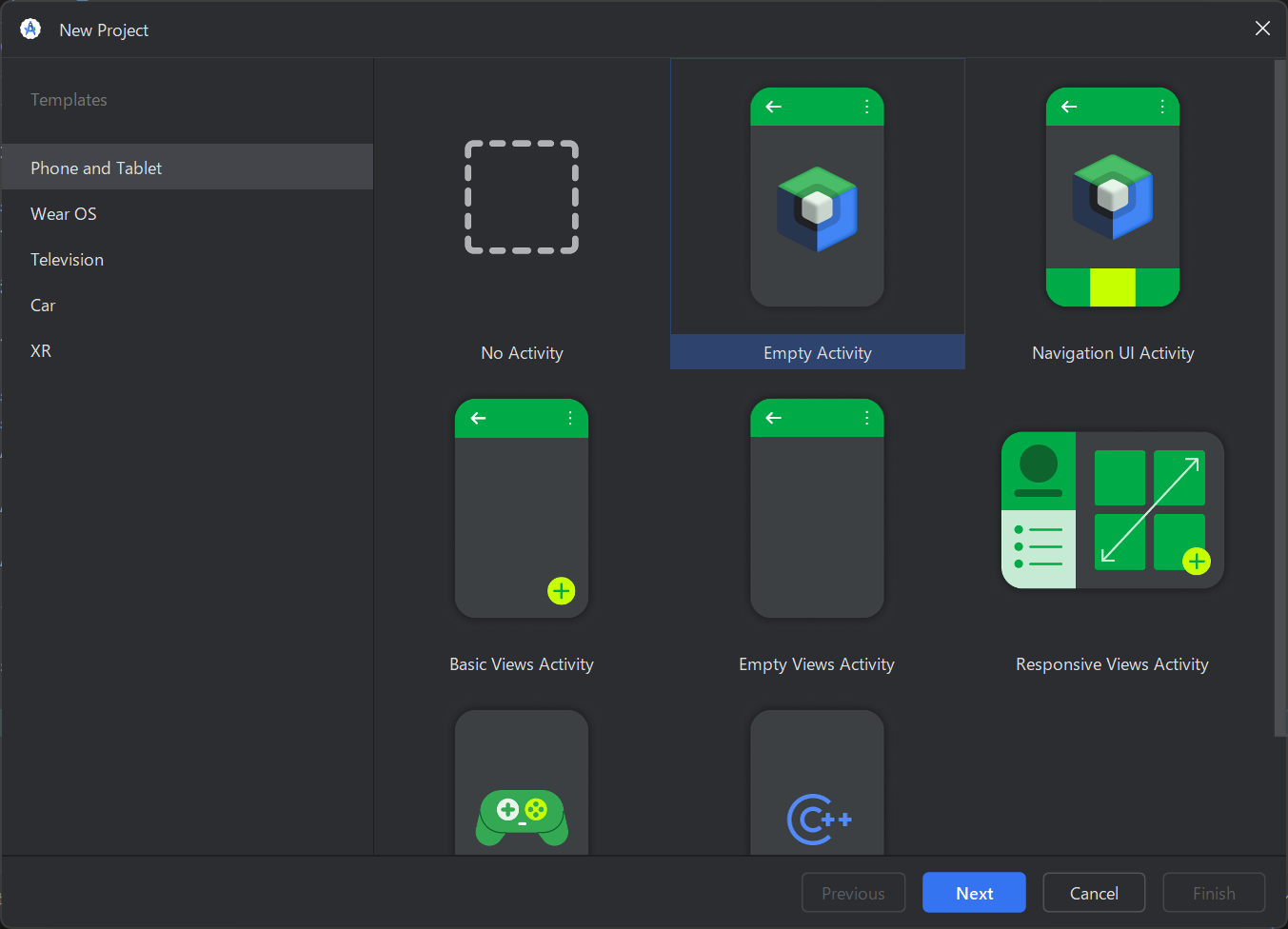Switch to the Television templates category
The height and width of the screenshot is (929, 1288).
click(x=188, y=259)
